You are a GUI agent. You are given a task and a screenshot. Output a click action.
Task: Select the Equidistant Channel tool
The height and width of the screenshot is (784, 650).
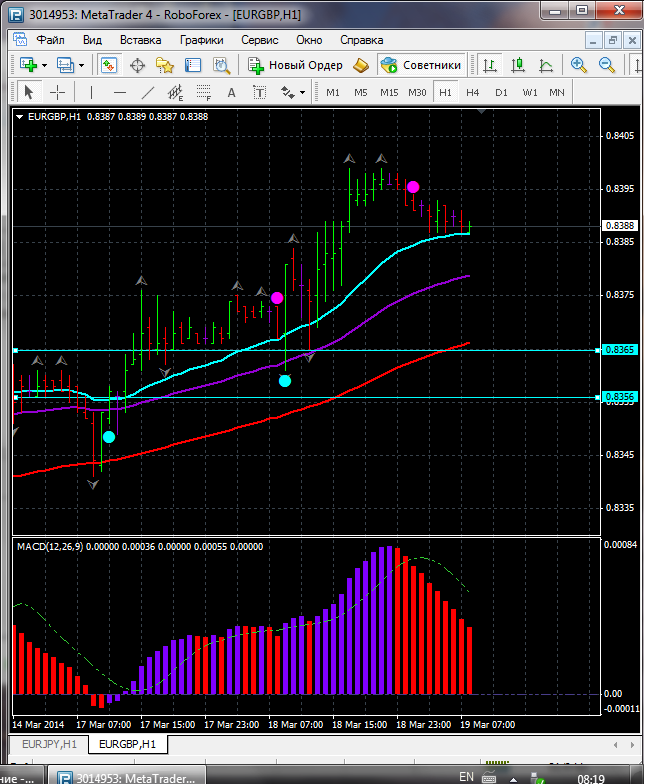pos(176,92)
